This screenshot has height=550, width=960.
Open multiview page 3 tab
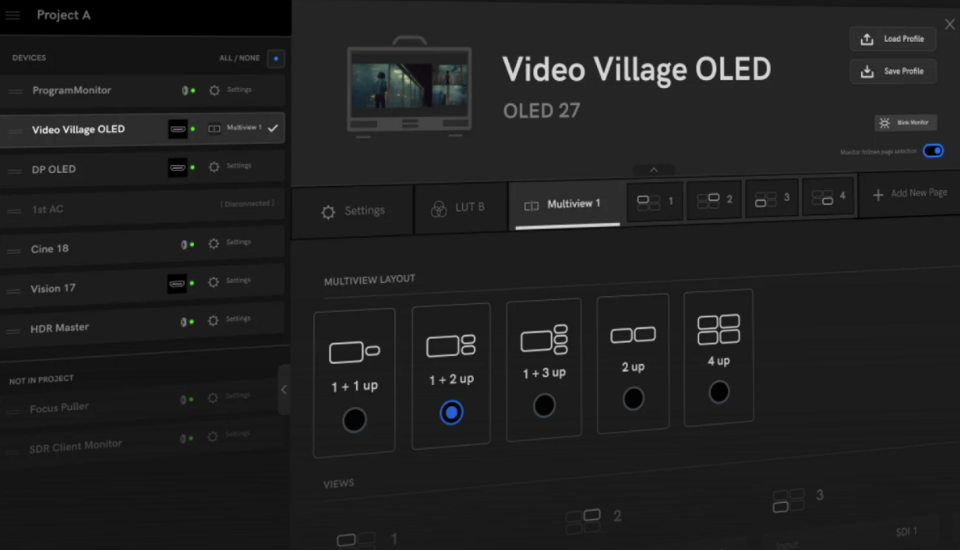point(771,198)
